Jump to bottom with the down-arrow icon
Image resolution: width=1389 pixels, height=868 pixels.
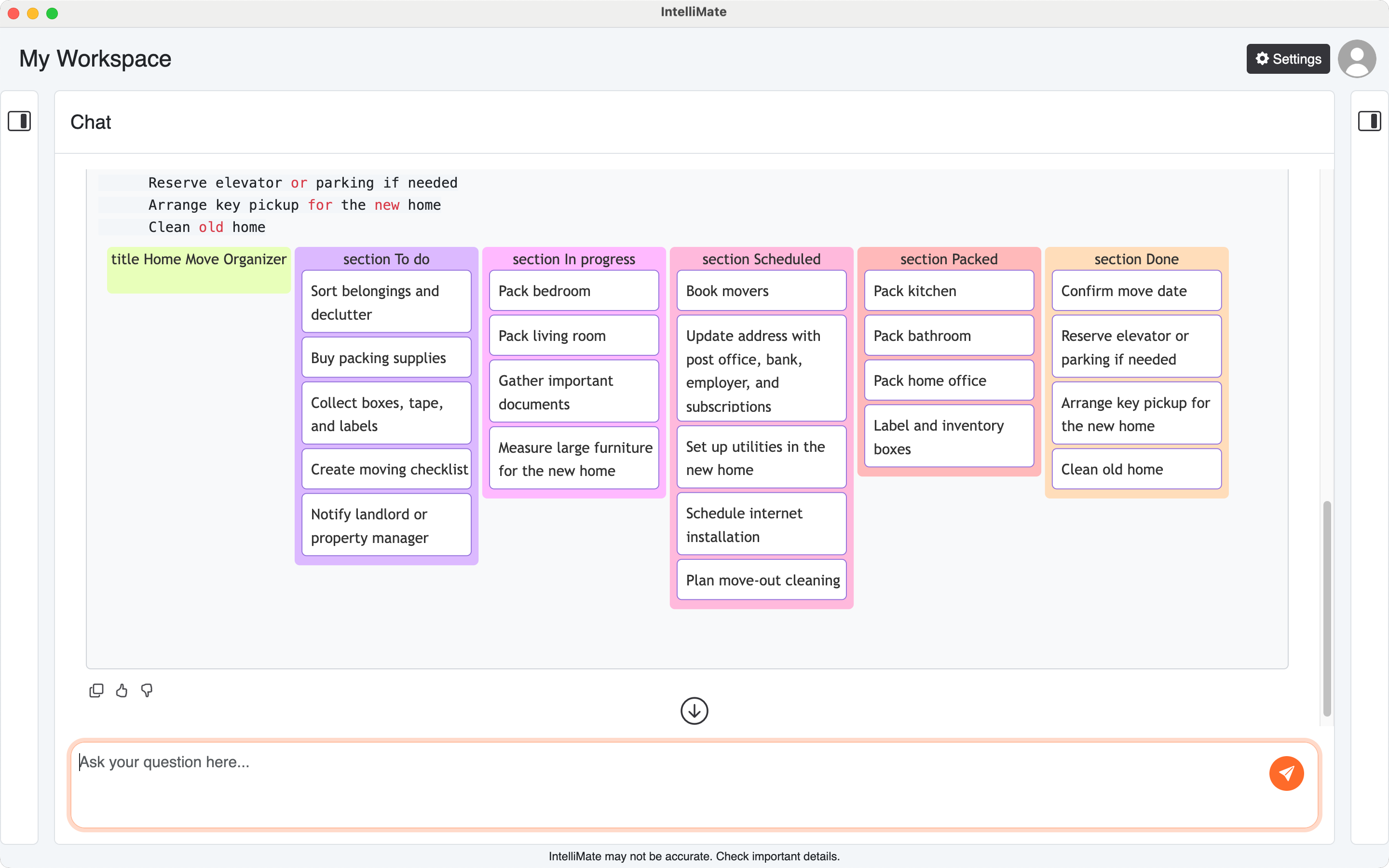(x=694, y=711)
